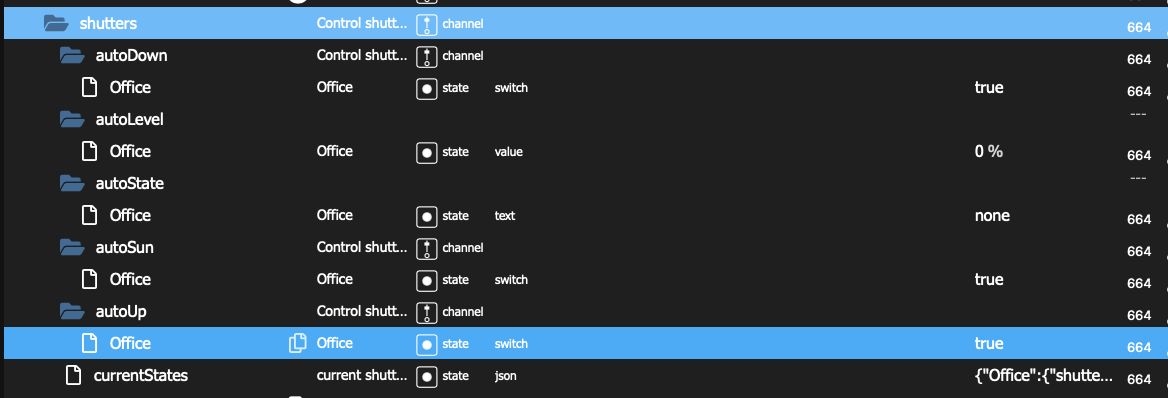Image resolution: width=1168 pixels, height=398 pixels.
Task: Collapse the autoDown folder icon
Action: pyautogui.click(x=72, y=55)
